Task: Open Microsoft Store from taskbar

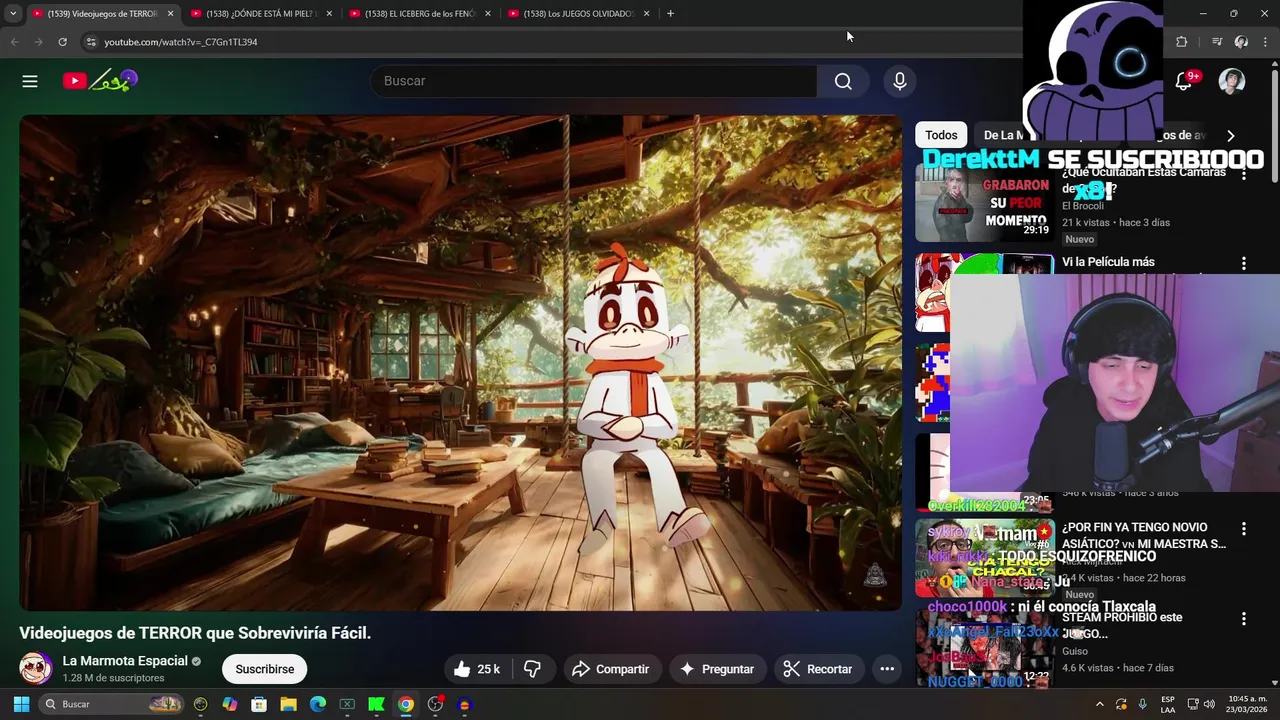Action: pyautogui.click(x=259, y=704)
